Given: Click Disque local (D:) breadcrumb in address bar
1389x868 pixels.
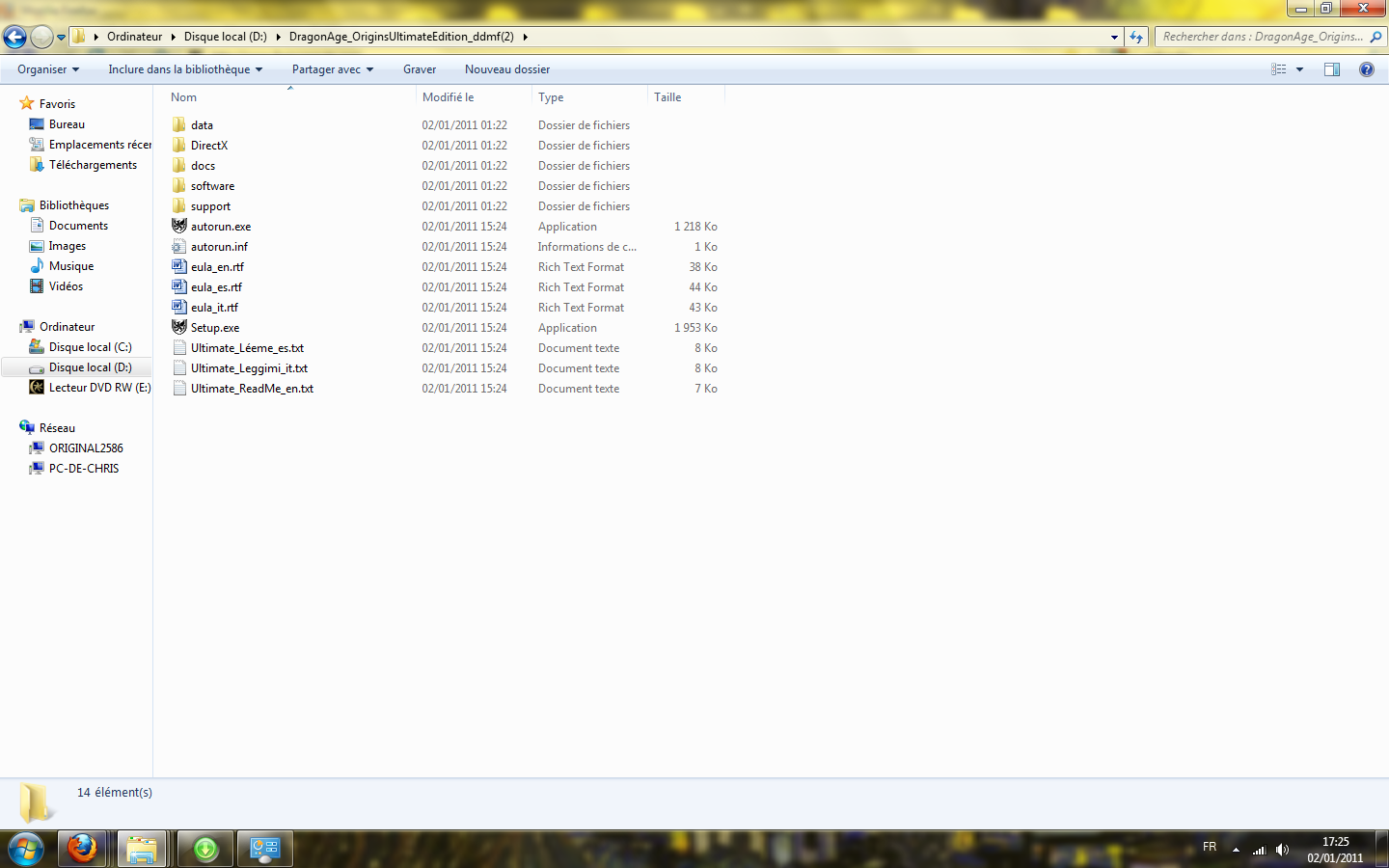Looking at the screenshot, I should click(226, 37).
